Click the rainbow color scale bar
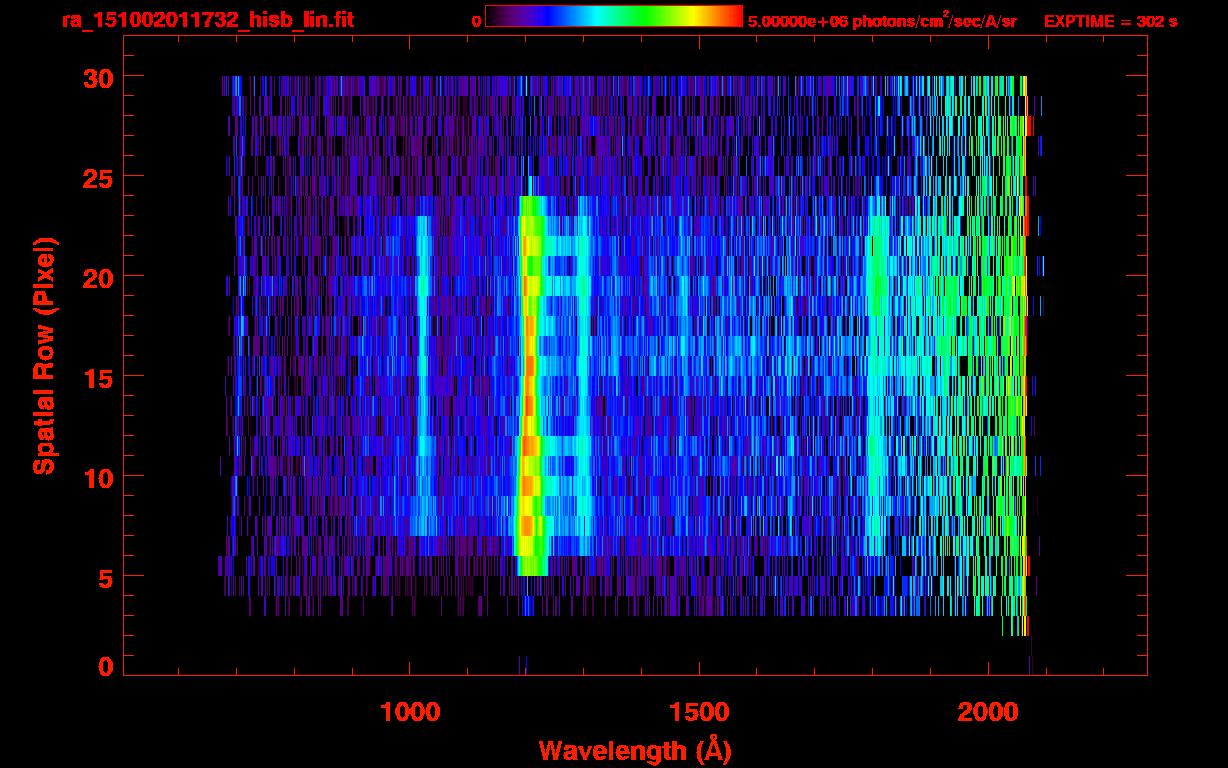 pyautogui.click(x=613, y=17)
